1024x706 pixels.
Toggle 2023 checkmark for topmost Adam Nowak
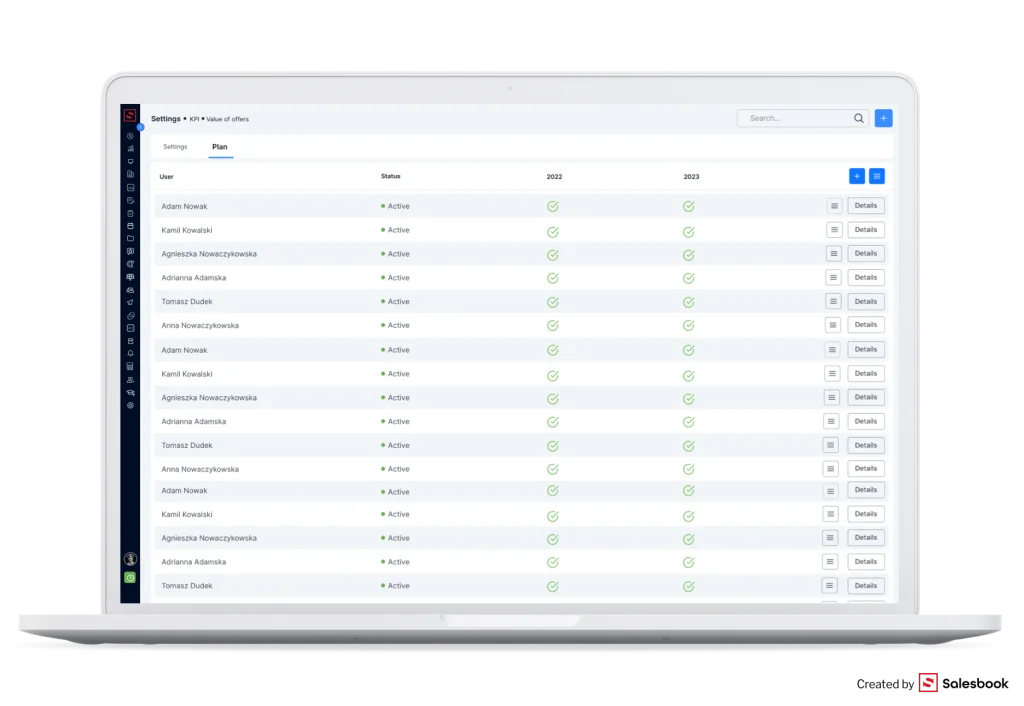click(688, 206)
